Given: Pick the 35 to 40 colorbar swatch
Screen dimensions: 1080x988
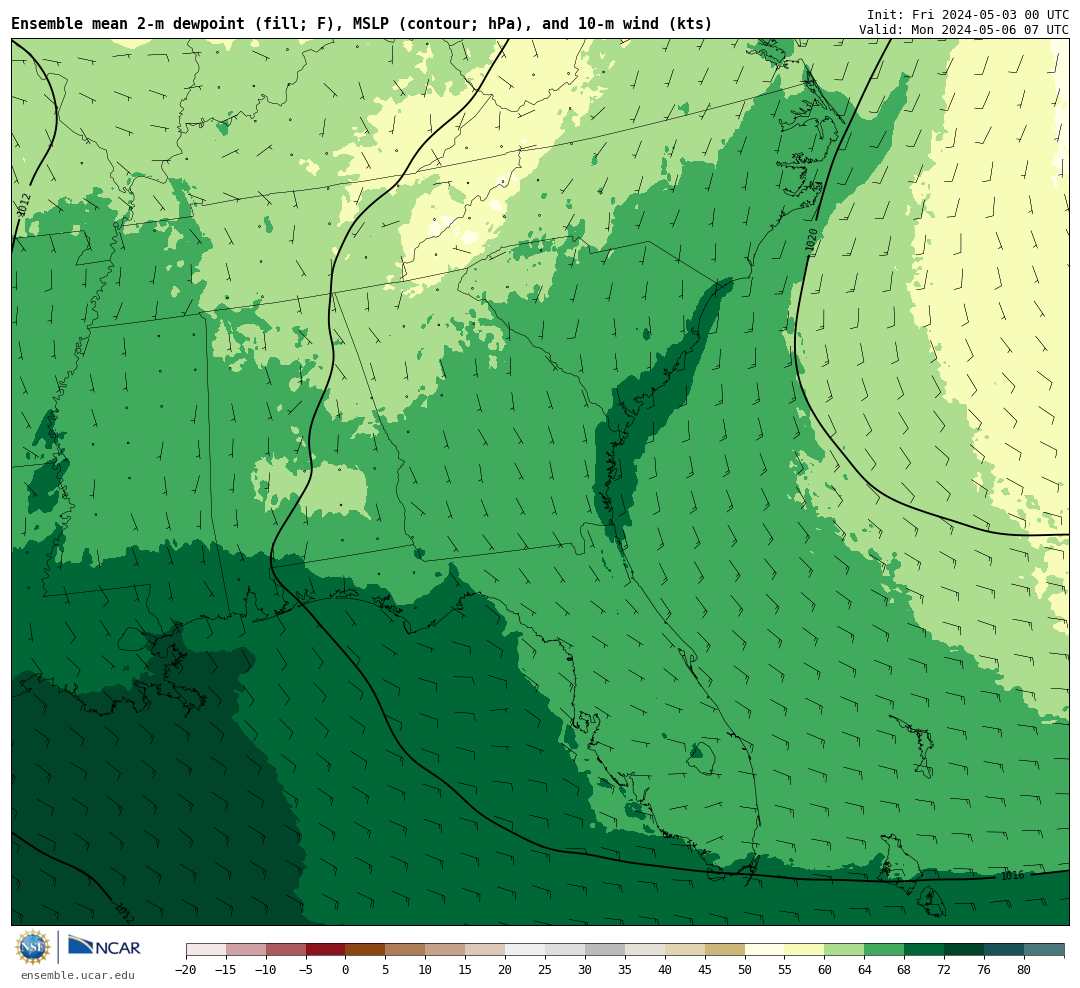Looking at the screenshot, I should click(645, 950).
